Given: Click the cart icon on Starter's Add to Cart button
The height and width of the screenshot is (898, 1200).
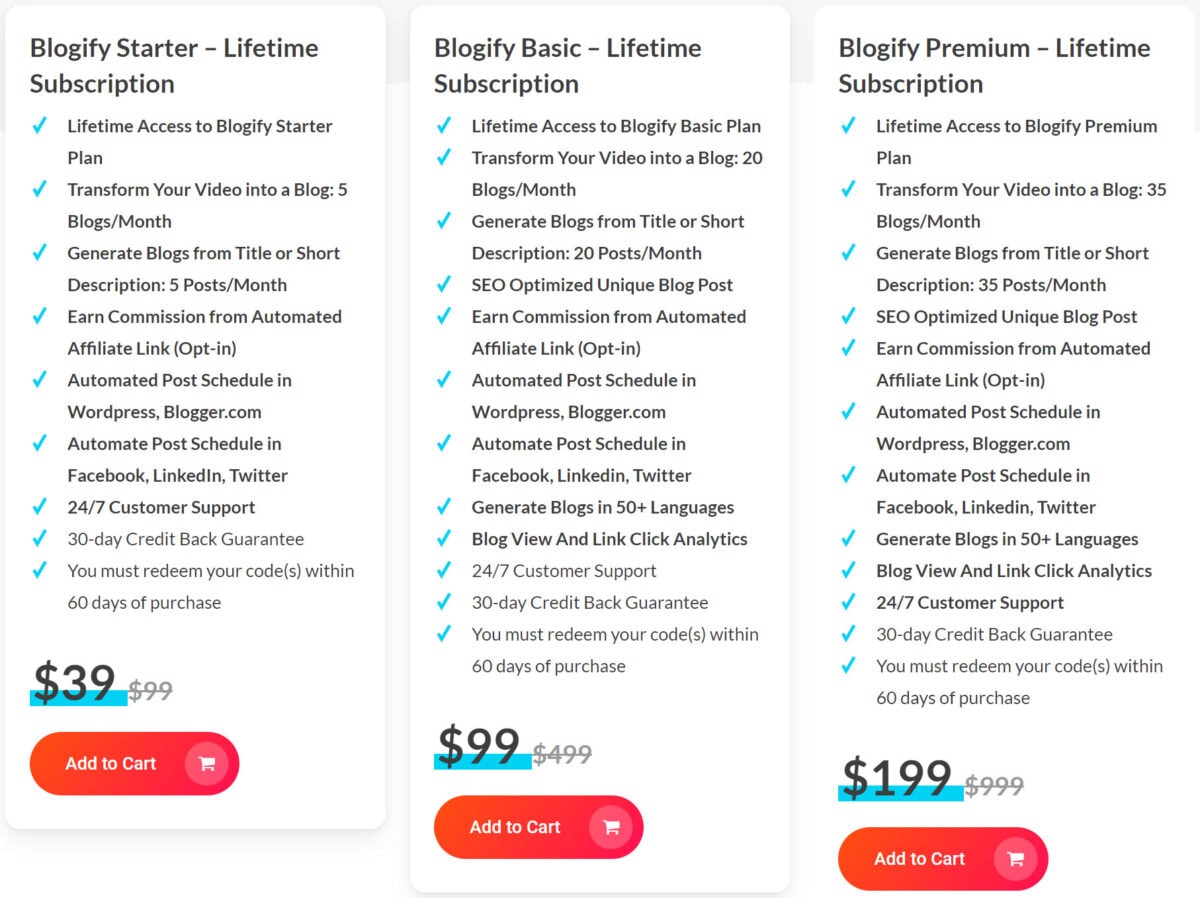Looking at the screenshot, I should (206, 763).
